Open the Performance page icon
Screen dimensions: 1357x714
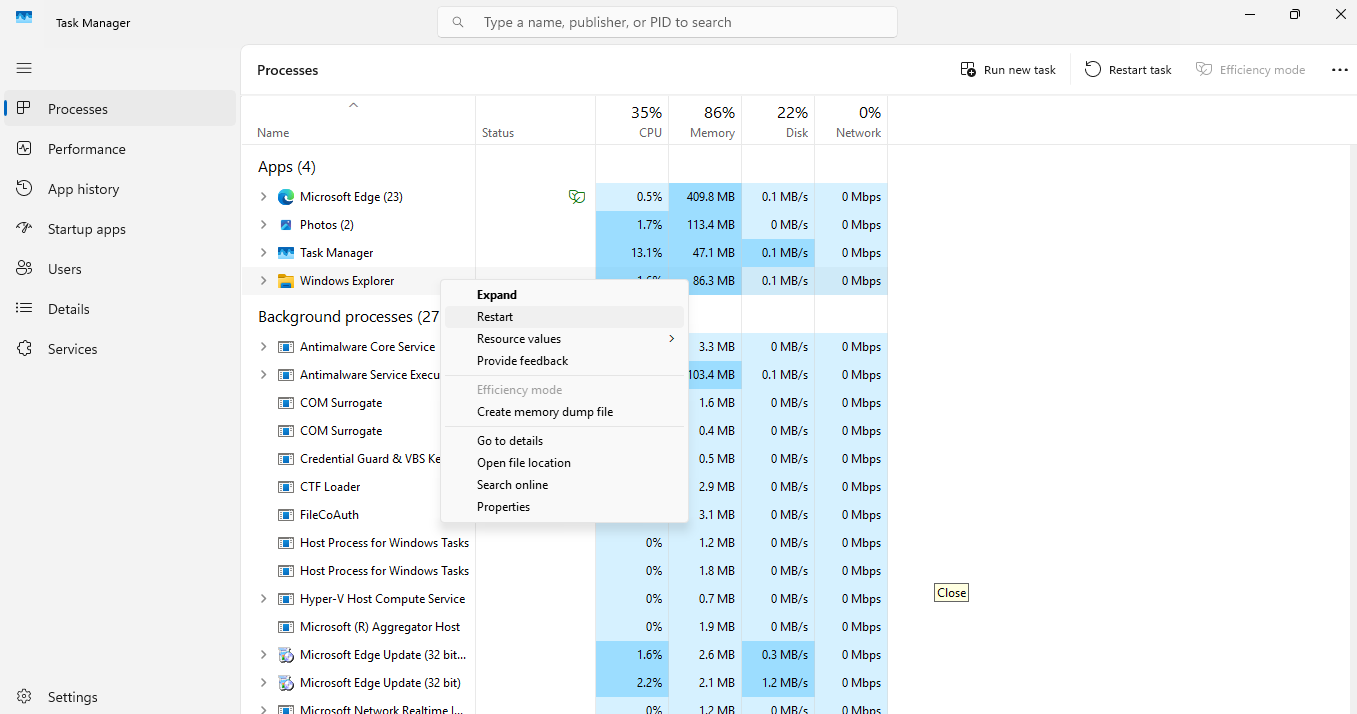pos(25,149)
